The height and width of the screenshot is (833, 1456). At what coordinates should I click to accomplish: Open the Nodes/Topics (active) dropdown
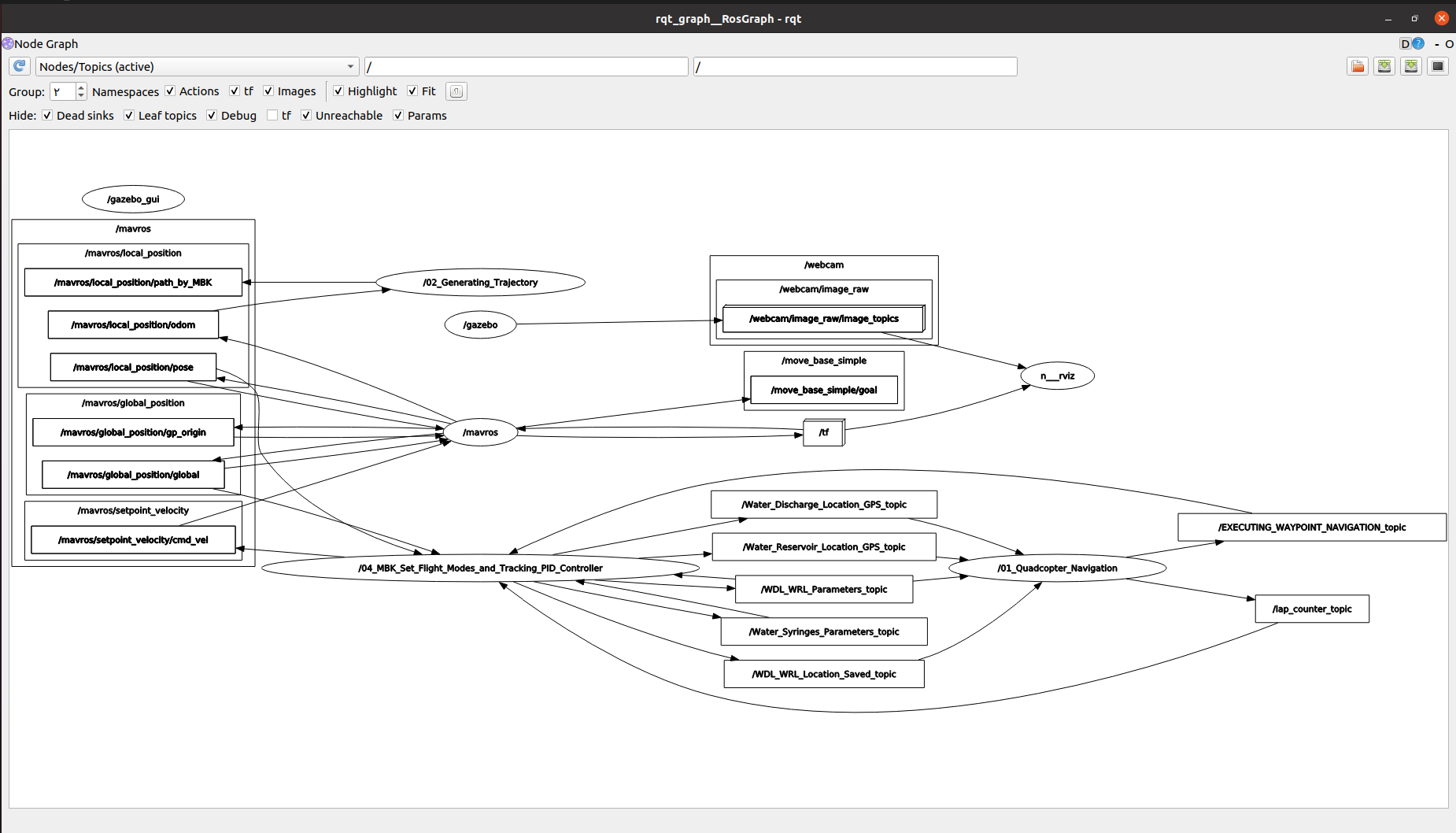(x=197, y=67)
